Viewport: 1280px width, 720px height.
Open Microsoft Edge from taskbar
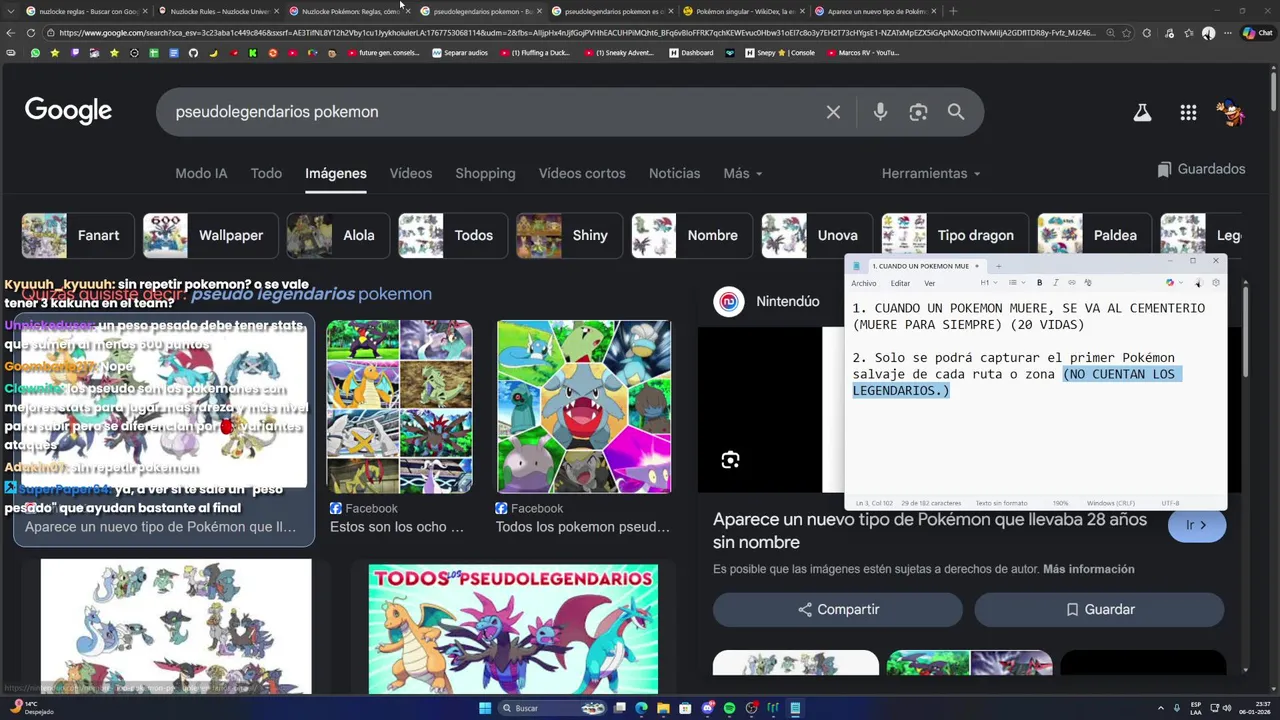tap(641, 708)
